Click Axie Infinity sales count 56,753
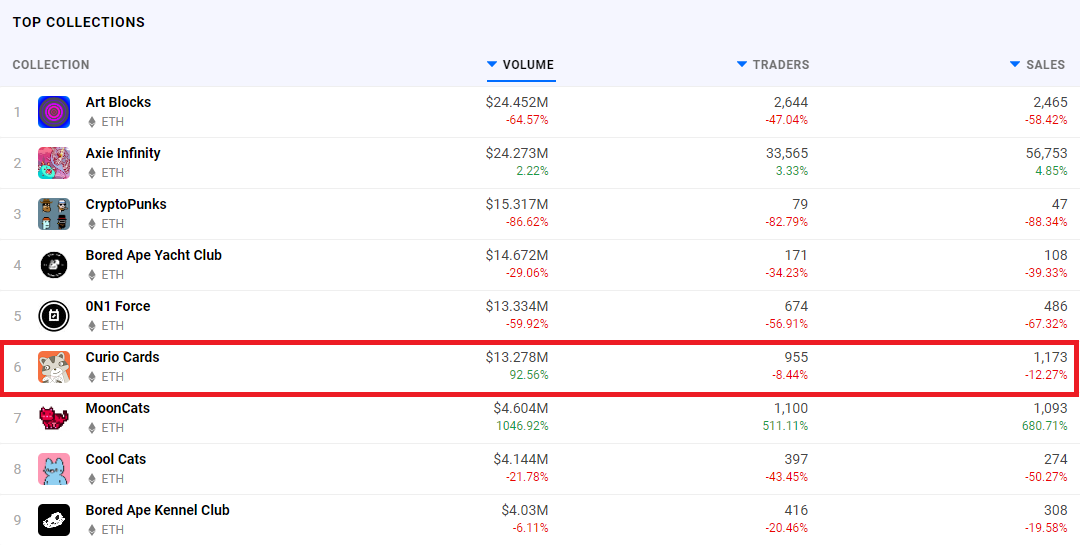1080x545 pixels. pos(1046,154)
